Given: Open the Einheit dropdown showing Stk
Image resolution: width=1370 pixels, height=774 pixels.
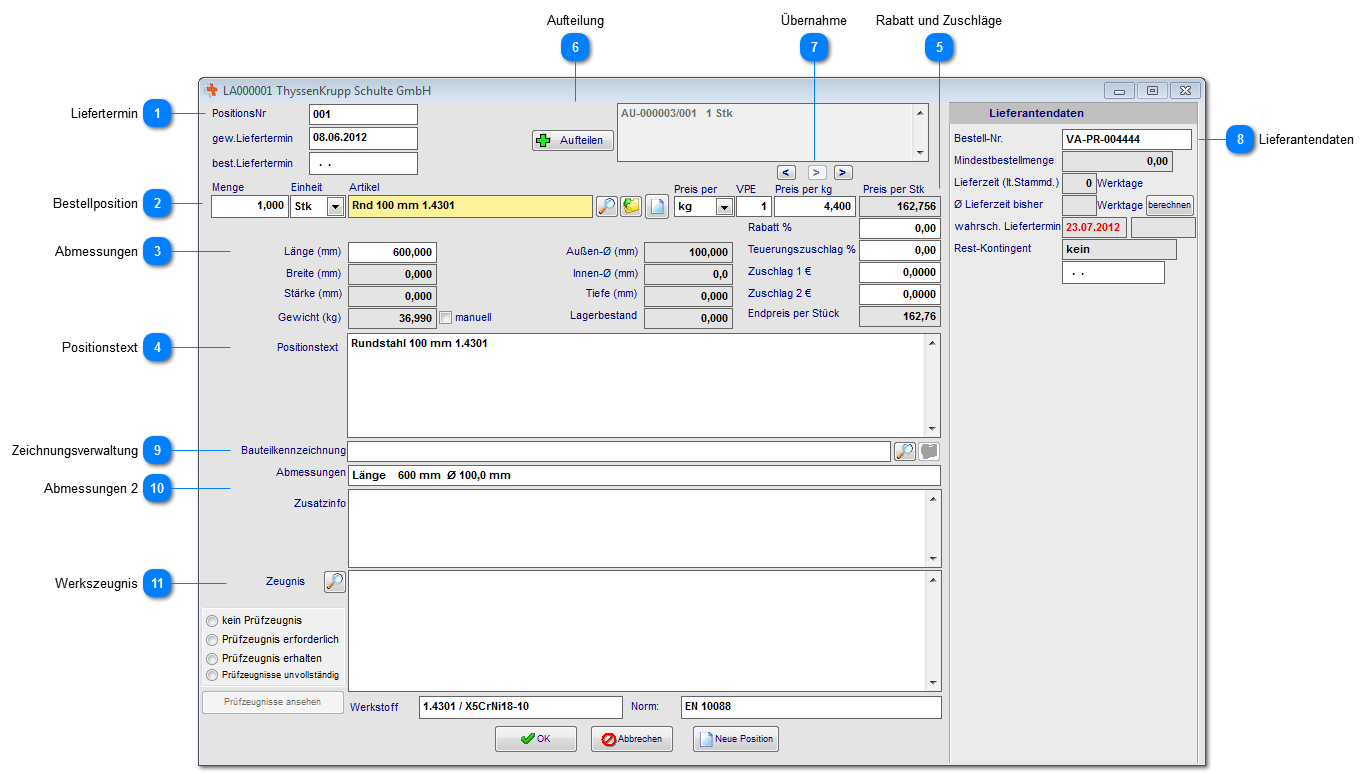Looking at the screenshot, I should point(335,207).
